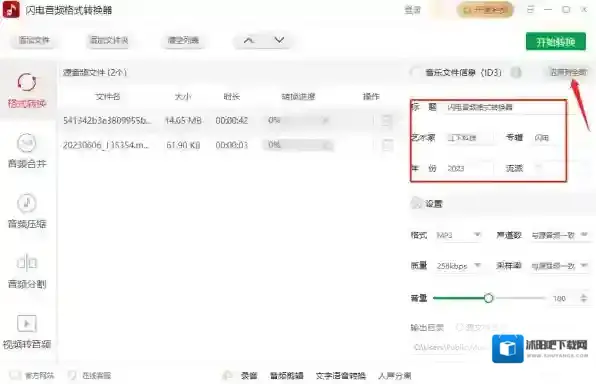Select the 原文件夹 output radio option
Screen dimensions: 596x384
pos(481,327)
